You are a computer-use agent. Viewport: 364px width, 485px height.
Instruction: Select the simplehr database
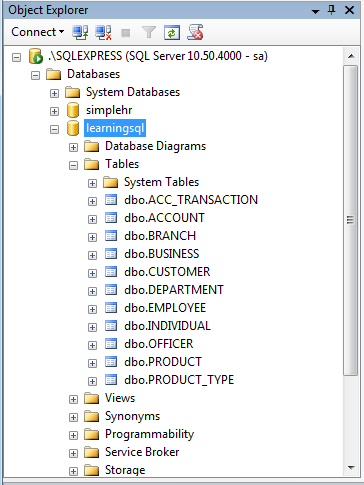109,110
